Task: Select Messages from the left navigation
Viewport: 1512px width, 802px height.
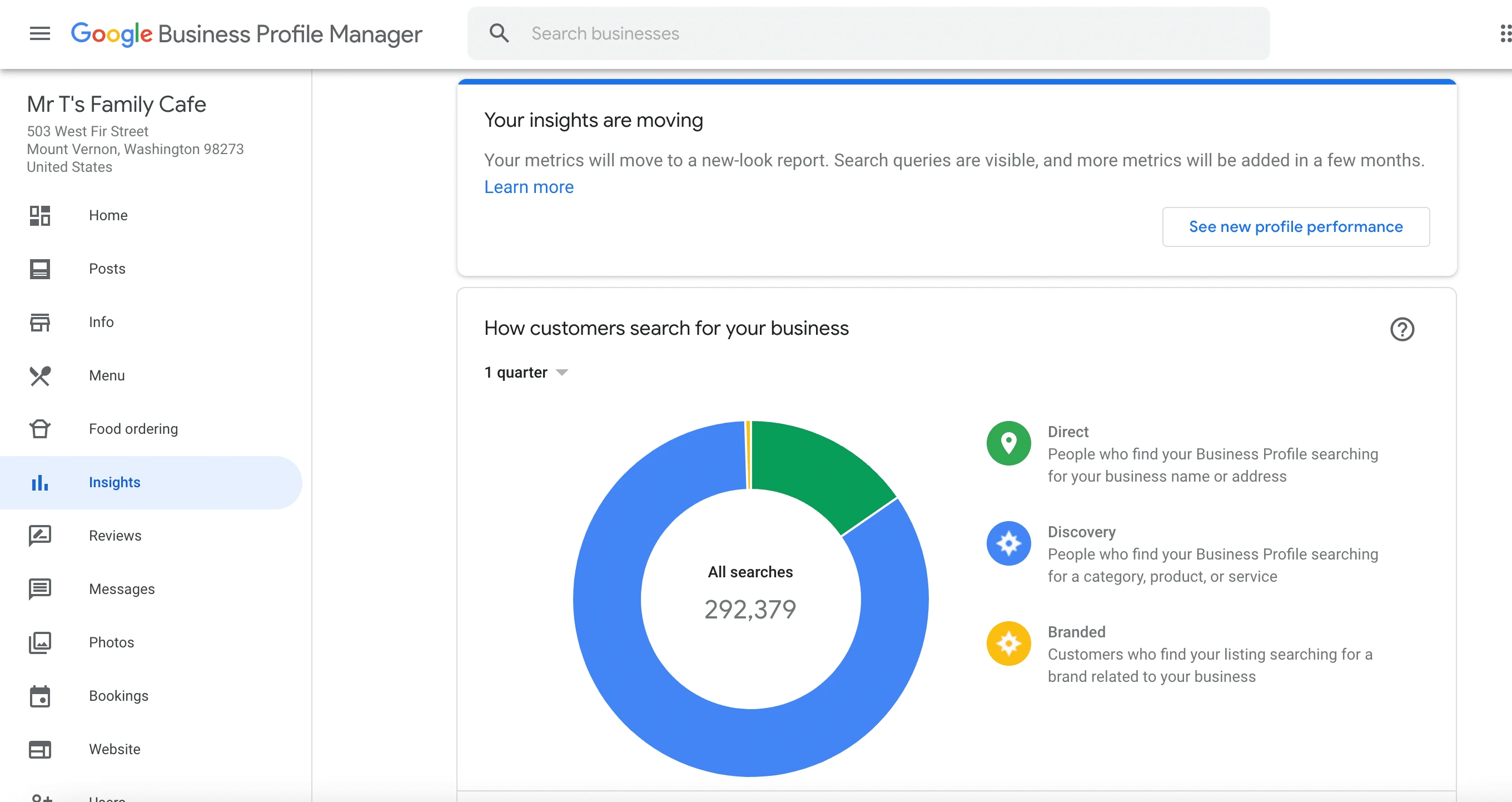Action: [x=122, y=589]
